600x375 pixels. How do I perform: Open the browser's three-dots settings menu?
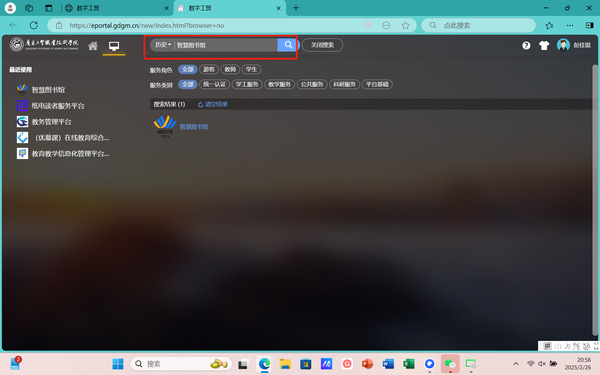(x=570, y=25)
